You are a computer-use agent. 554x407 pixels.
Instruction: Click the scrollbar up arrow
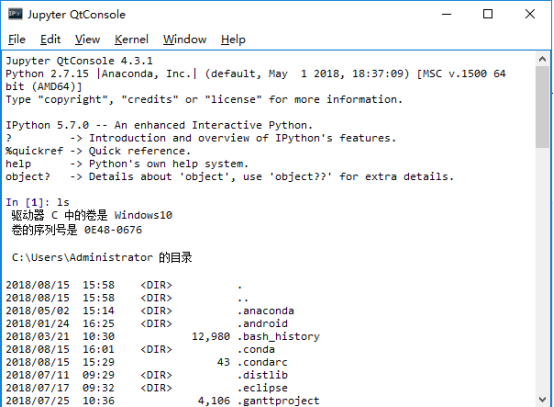[542, 59]
